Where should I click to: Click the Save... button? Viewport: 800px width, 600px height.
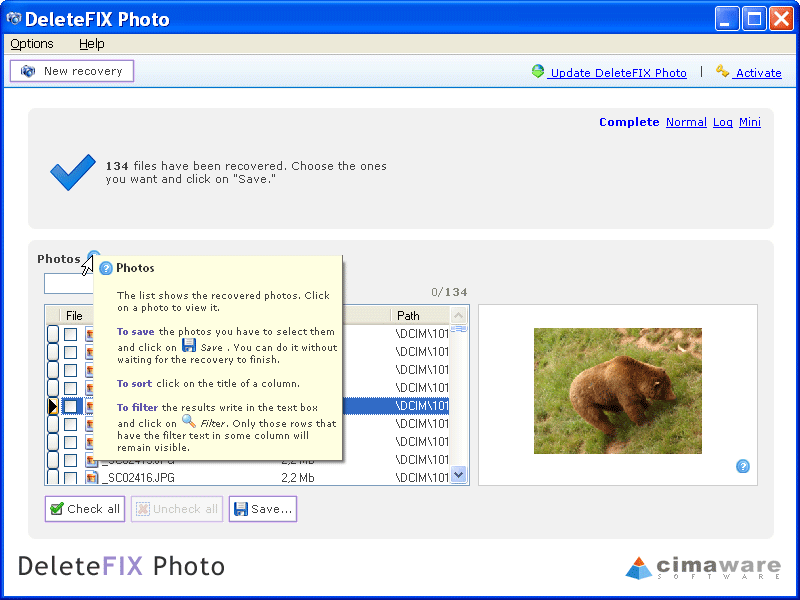pyautogui.click(x=263, y=509)
